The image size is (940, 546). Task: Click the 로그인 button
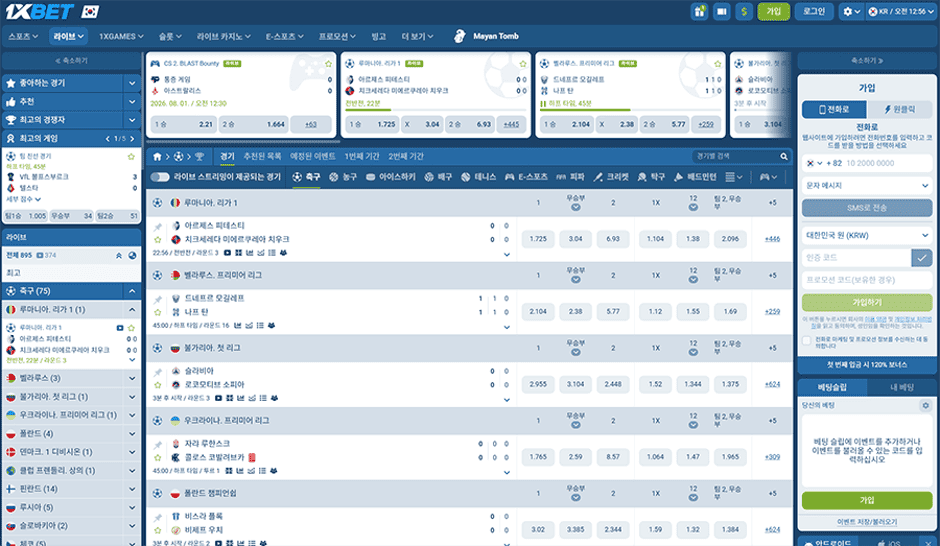tap(814, 11)
